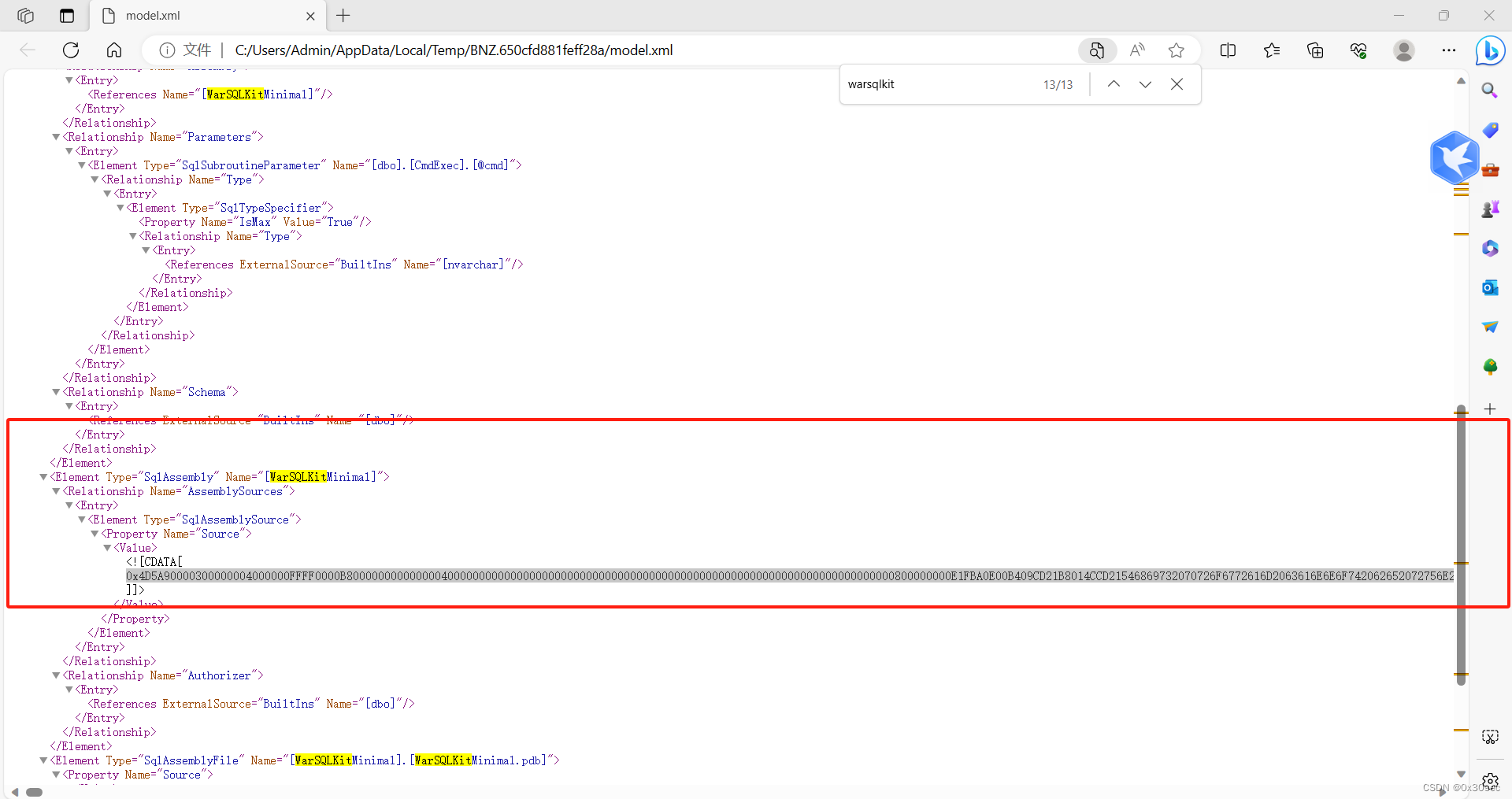Click the horizontal scrollbar thumb at bottom left
The width and height of the screenshot is (1512, 799).
coord(34,792)
